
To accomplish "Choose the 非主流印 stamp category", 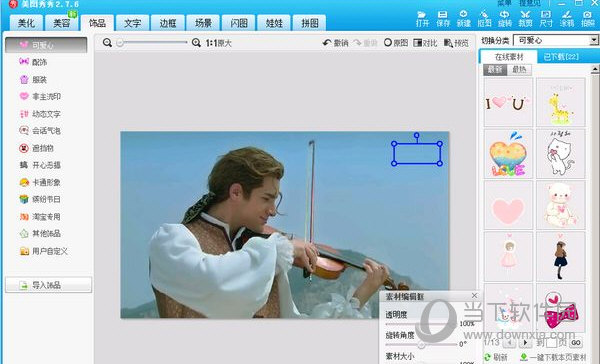I will pyautogui.click(x=40, y=96).
